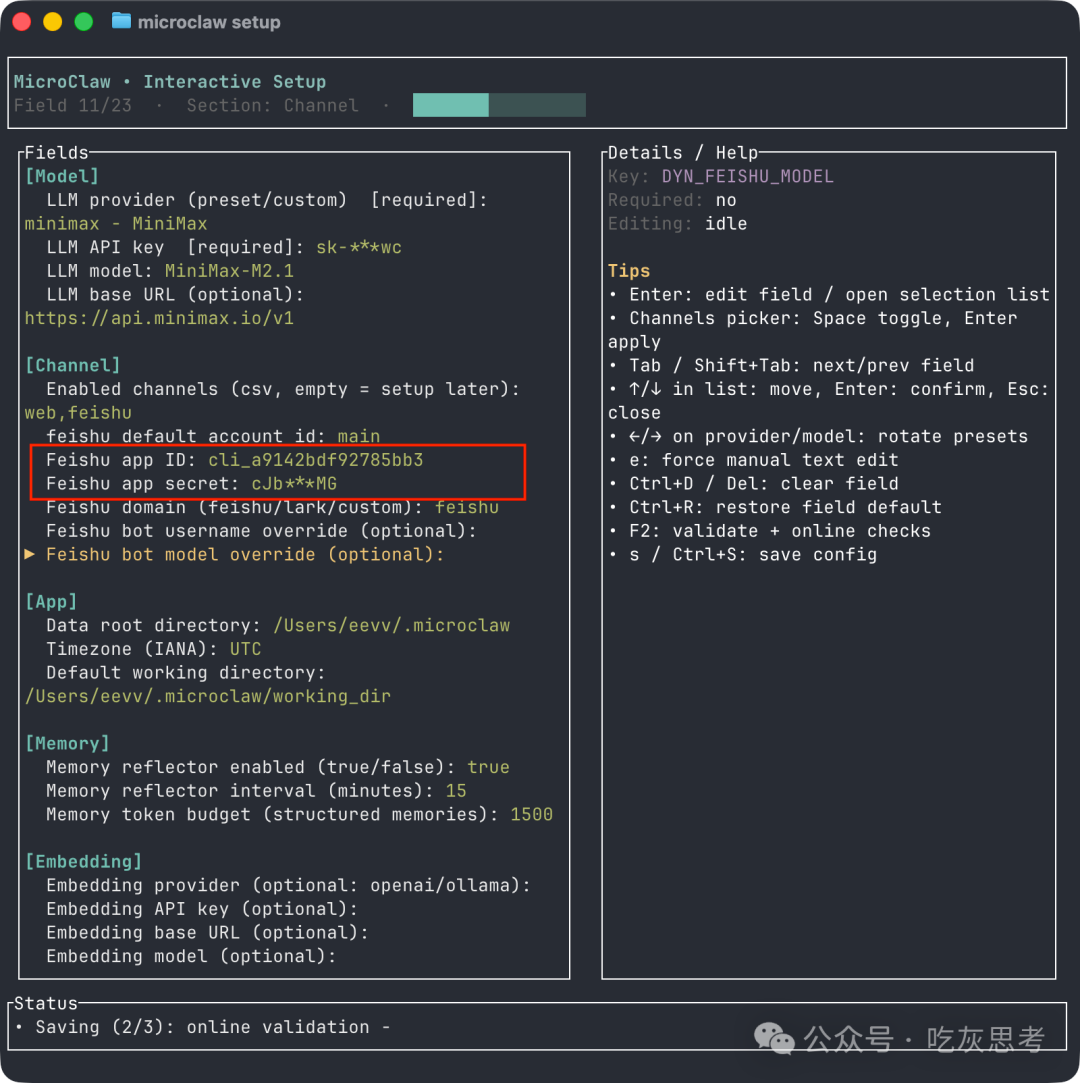
Task: Select the Memory token budget value 1500
Action: [531, 815]
